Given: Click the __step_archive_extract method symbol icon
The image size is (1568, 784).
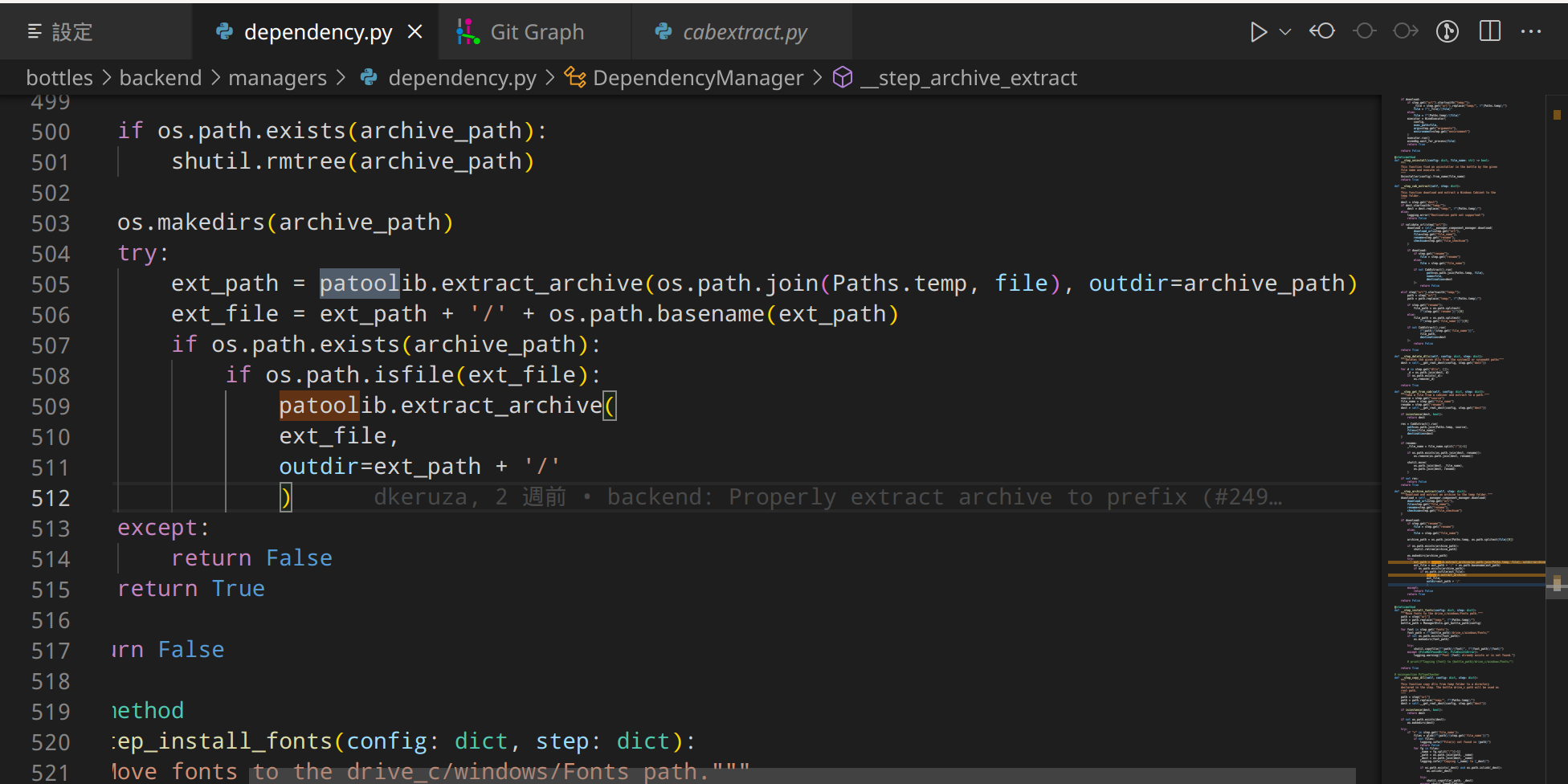Looking at the screenshot, I should (x=842, y=77).
